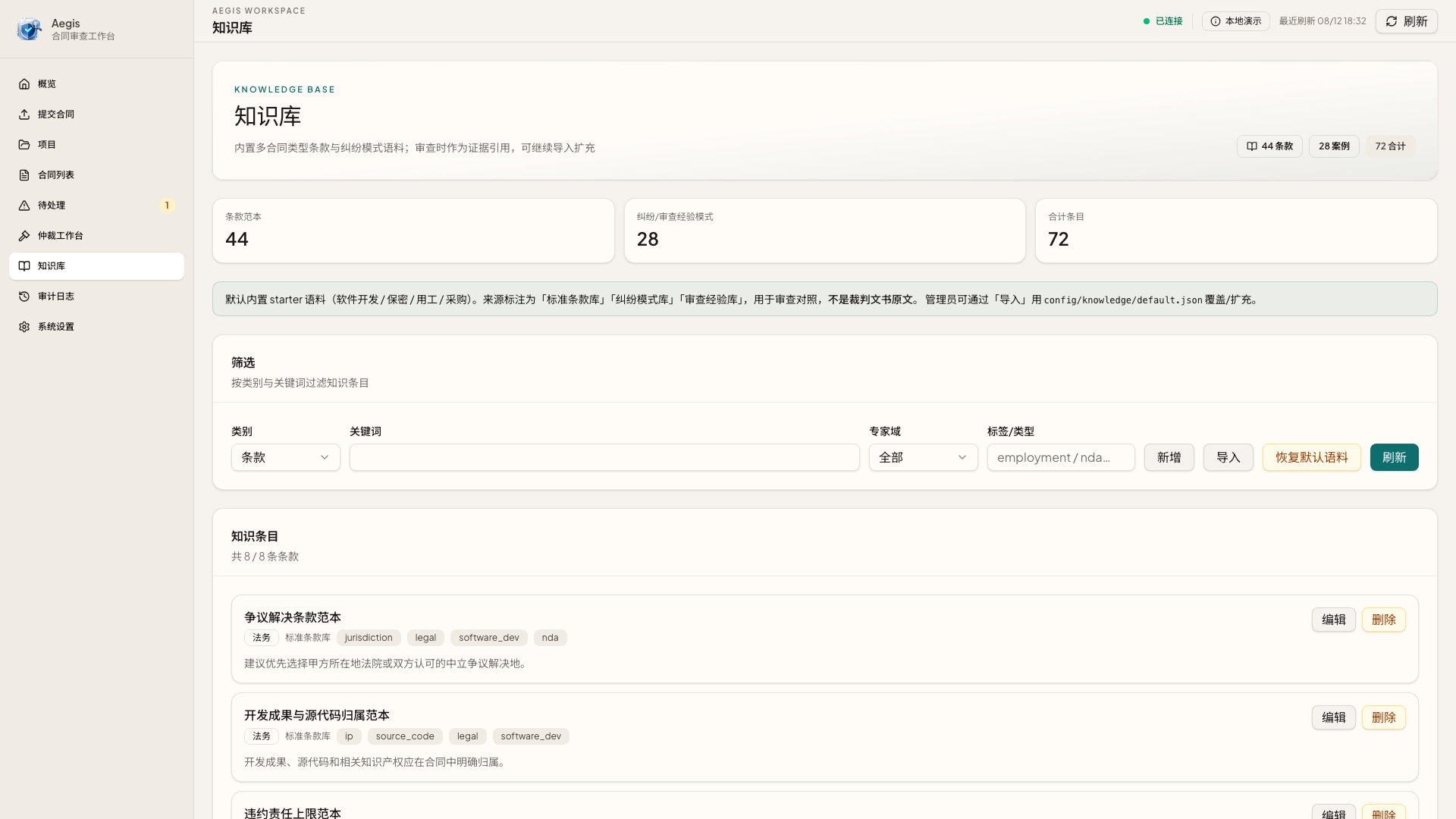The image size is (1456, 819).
Task: Click the ip tag on 开发成果与源代码归属范本
Action: click(349, 736)
